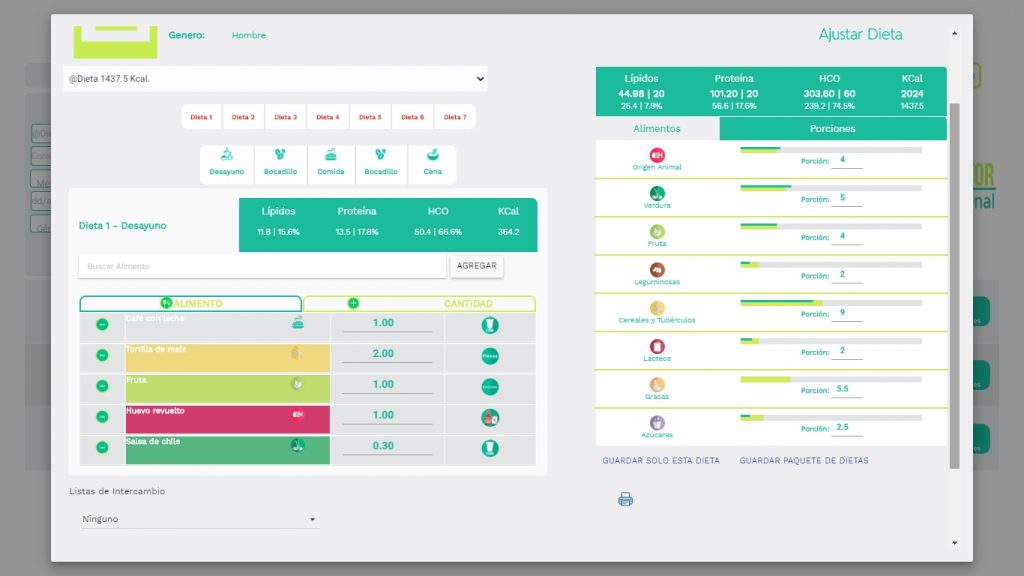Viewport: 1024px width, 576px height.
Task: Click the printer icon below the diet panel
Action: pyautogui.click(x=625, y=498)
